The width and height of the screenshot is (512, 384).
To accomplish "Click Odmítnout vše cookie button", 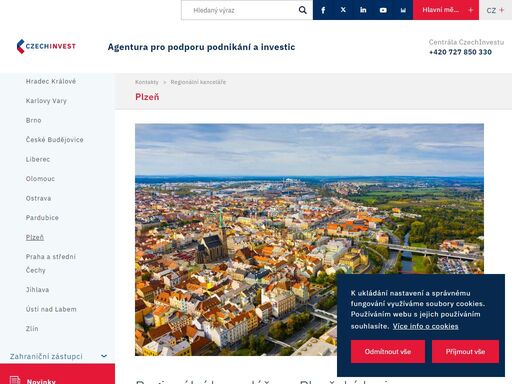I will (388, 351).
